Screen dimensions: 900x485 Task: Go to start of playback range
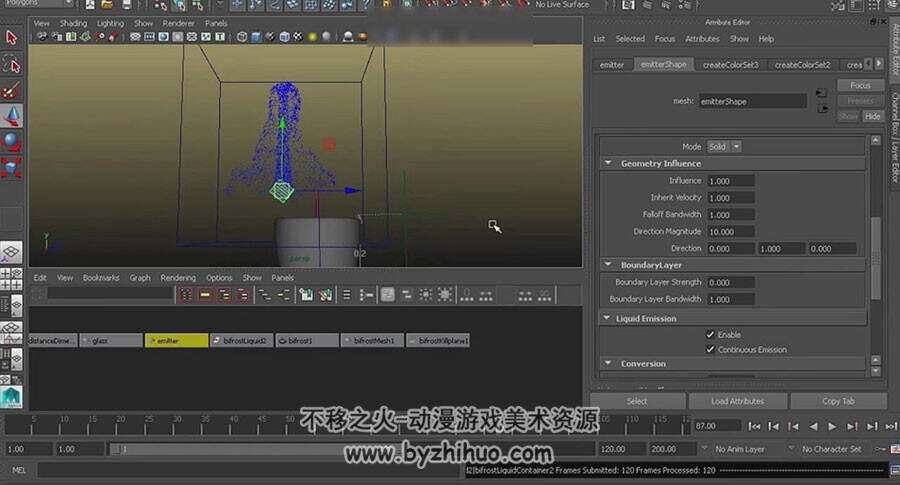point(754,426)
